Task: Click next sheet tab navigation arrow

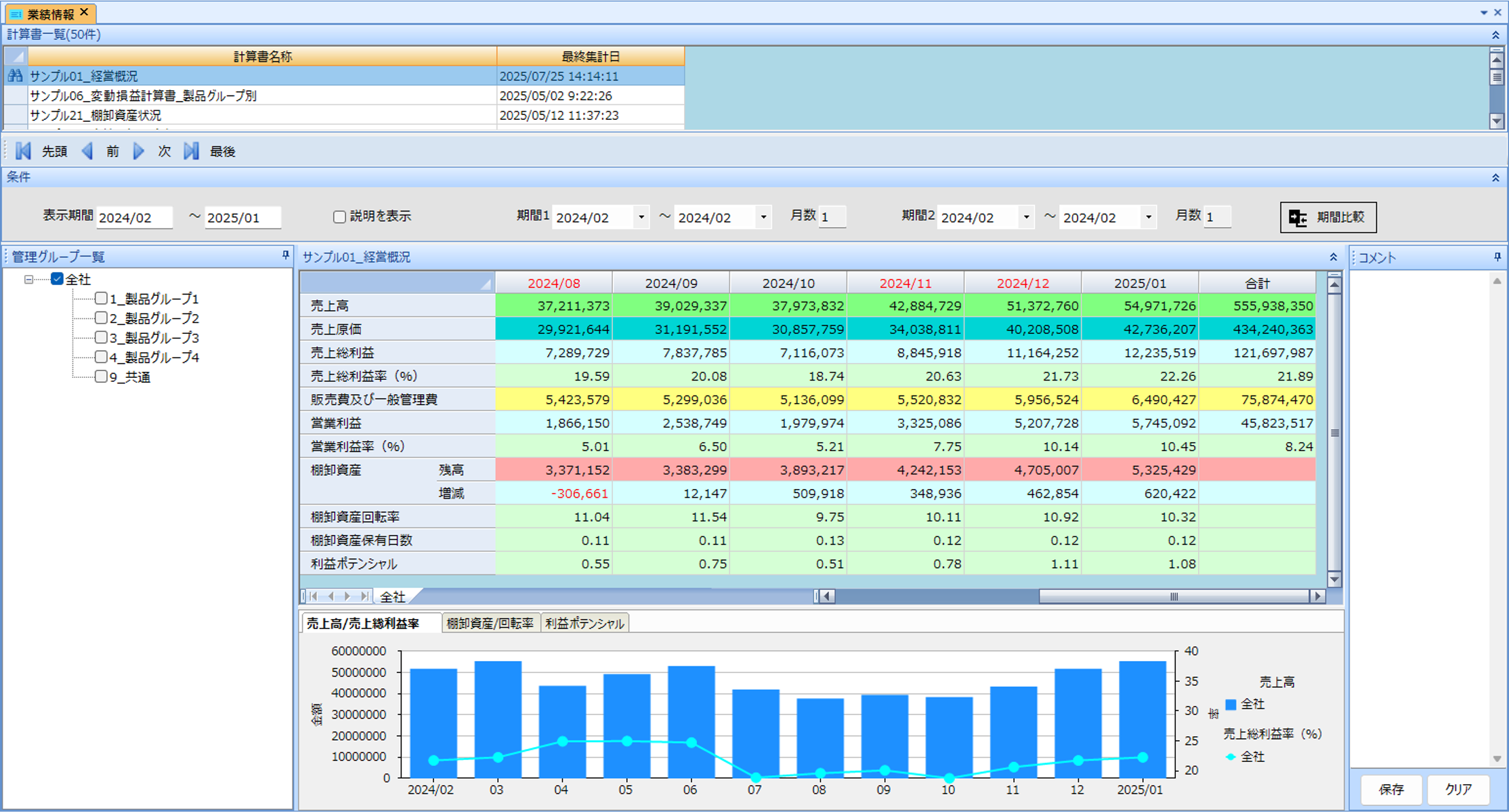Action: 347,596
